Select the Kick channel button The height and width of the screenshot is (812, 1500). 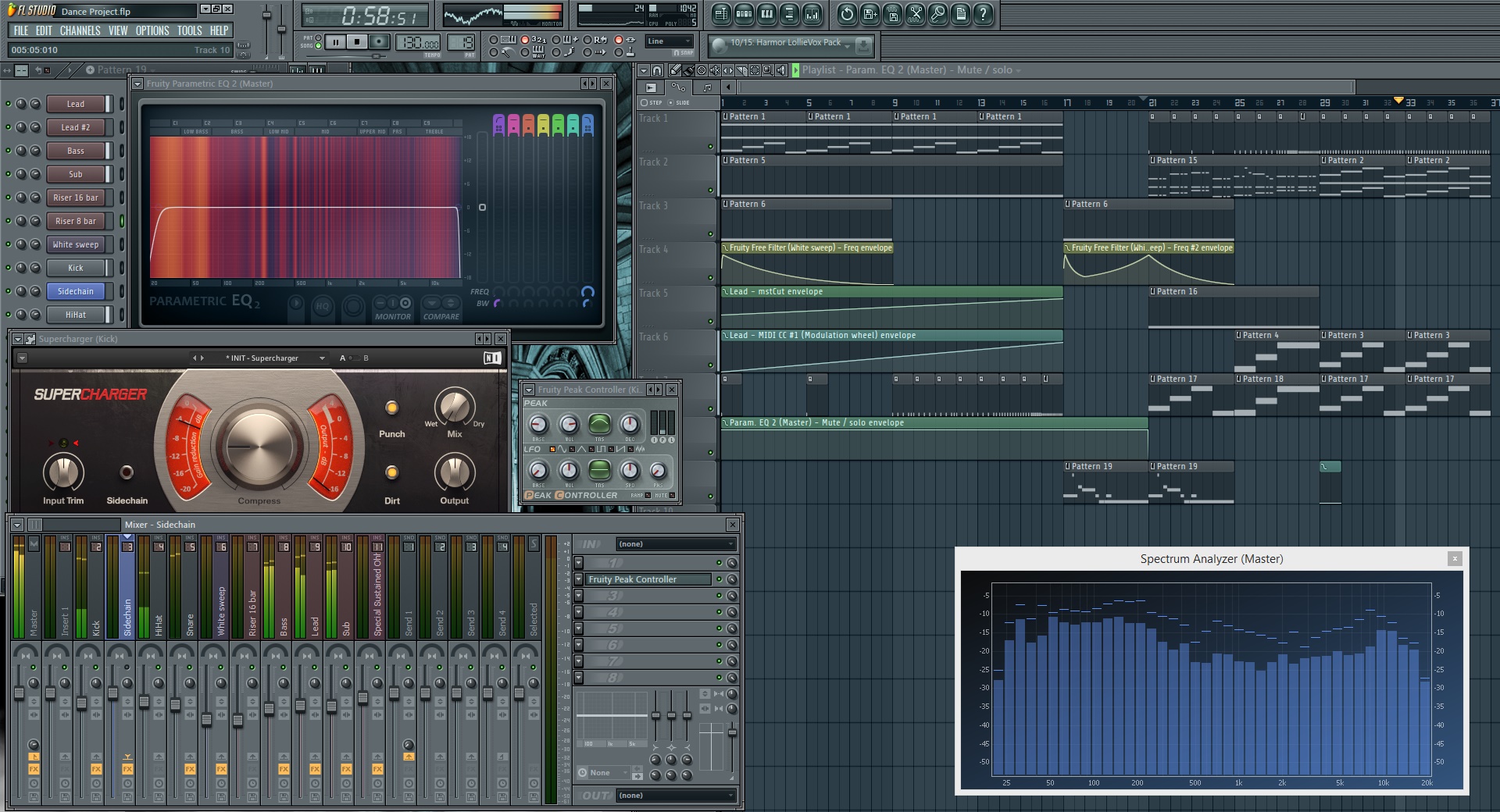(x=76, y=268)
